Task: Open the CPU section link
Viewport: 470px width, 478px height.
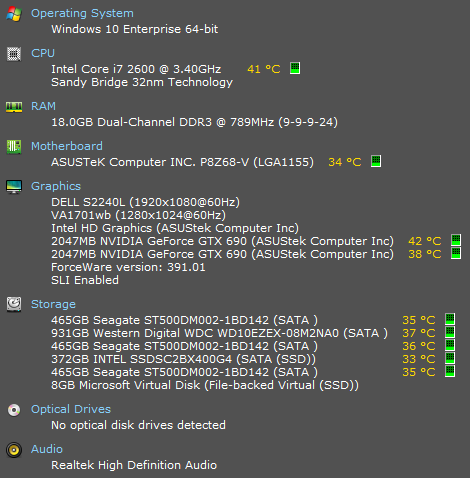Action: (x=43, y=53)
